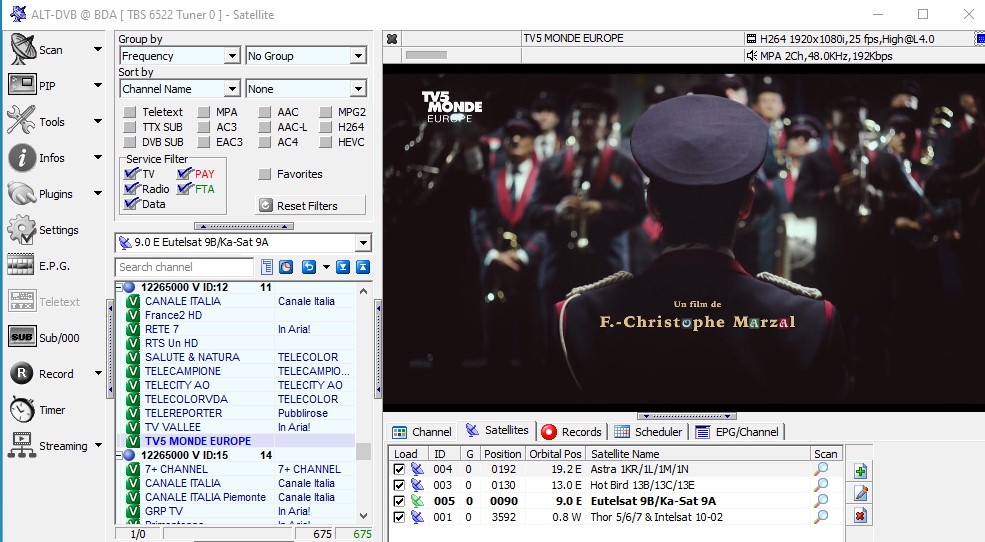Enable the Teletext filter checkbox
This screenshot has width=985, height=542.
[130, 112]
